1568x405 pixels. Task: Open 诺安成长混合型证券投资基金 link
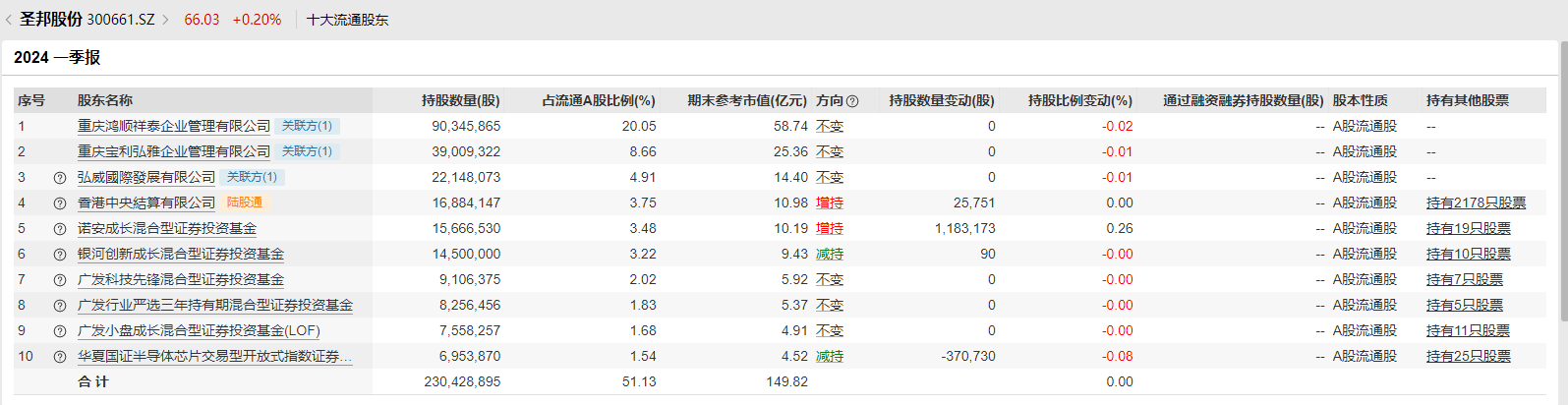[167, 228]
